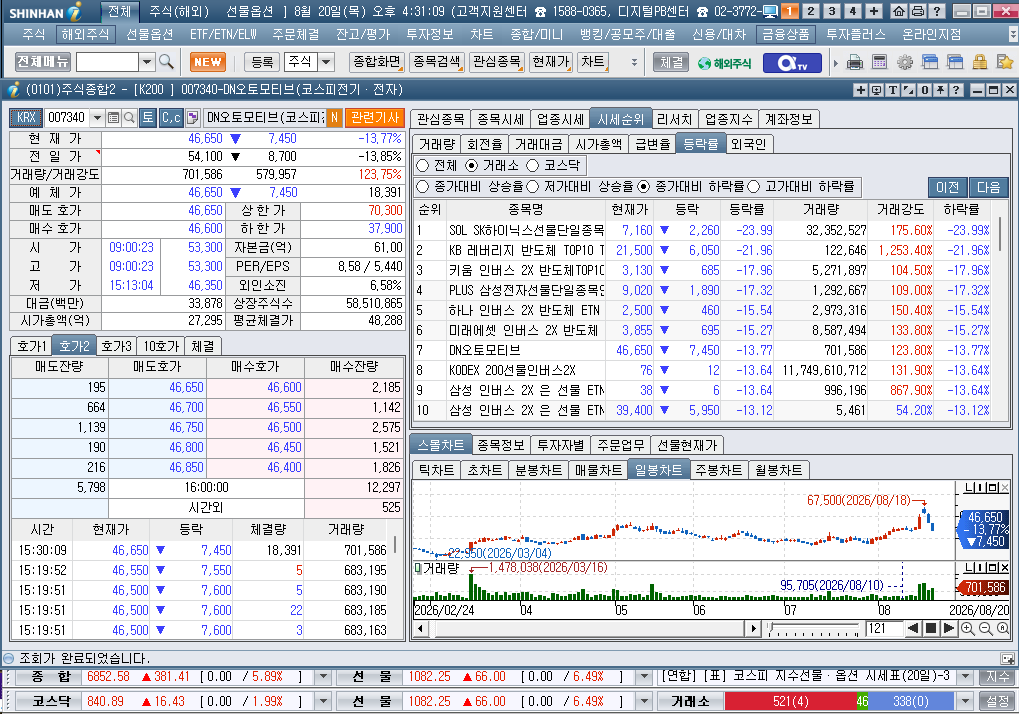Switch to the 호가1 tab

31,346
